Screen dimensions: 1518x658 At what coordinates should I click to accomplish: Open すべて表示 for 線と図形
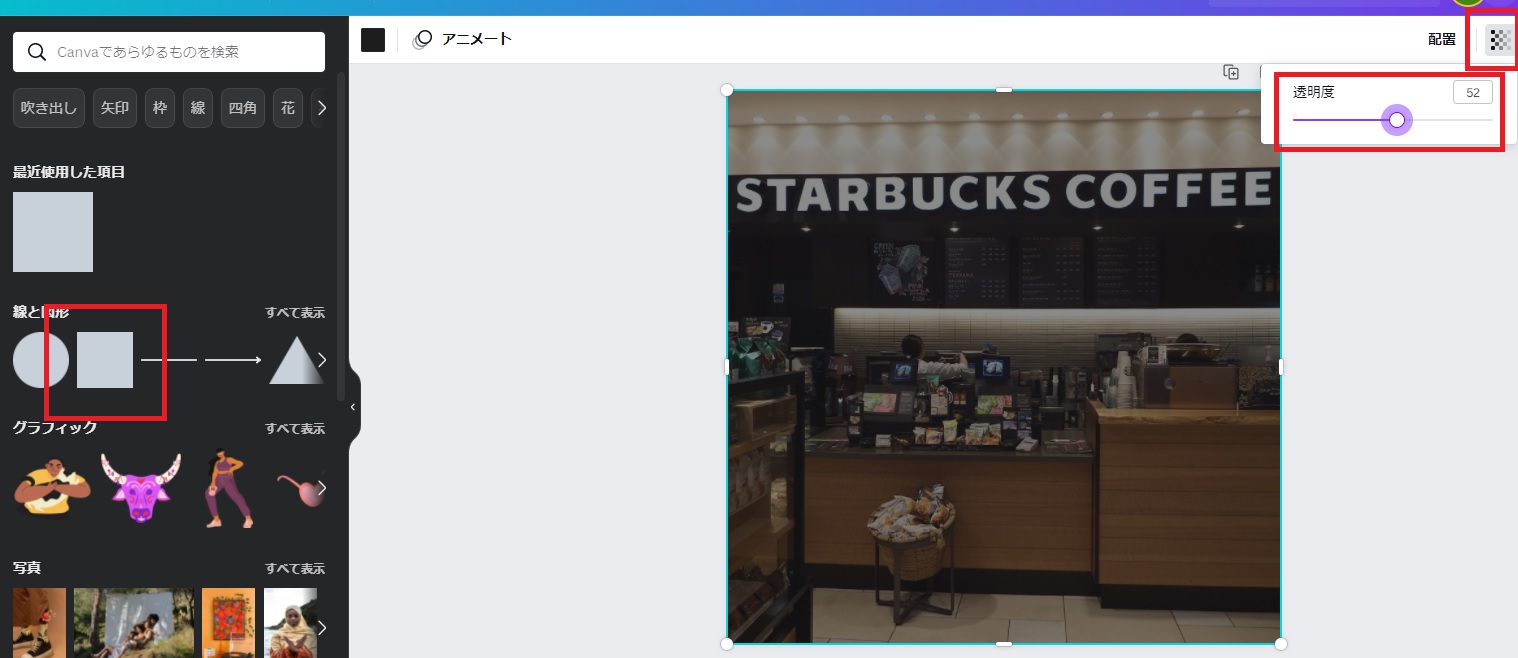point(295,313)
